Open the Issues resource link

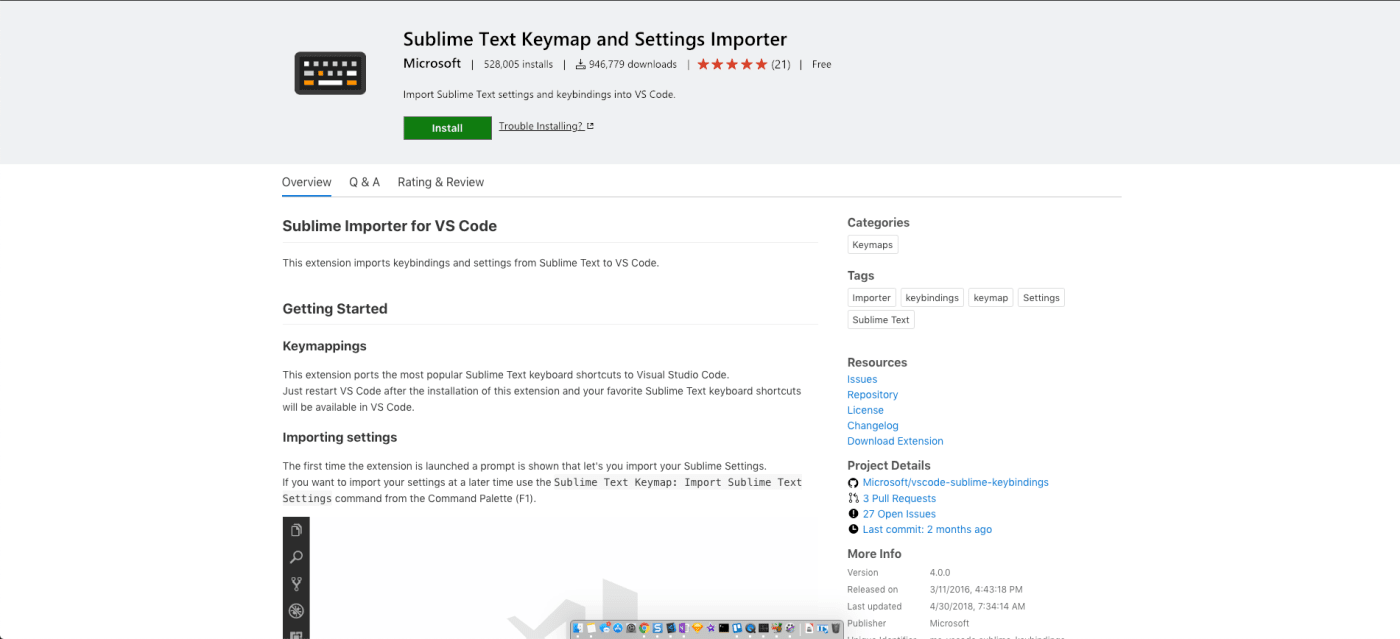862,379
